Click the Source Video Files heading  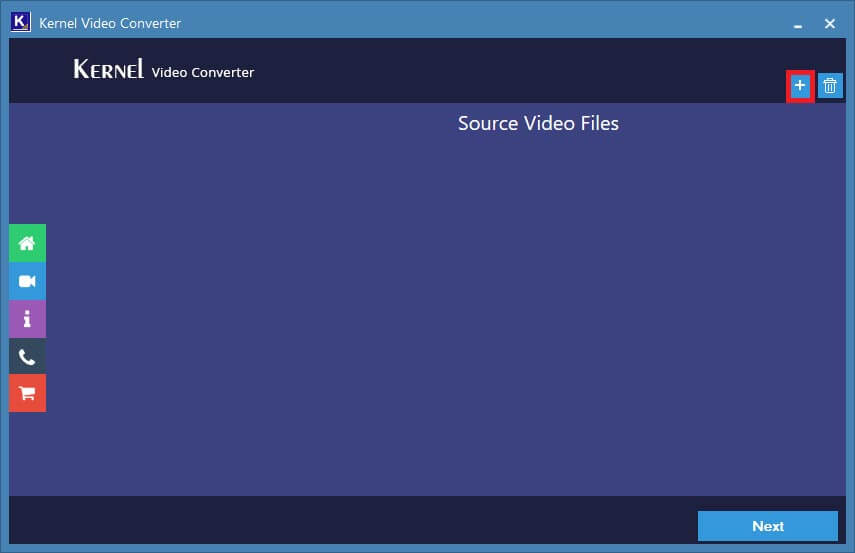point(538,123)
